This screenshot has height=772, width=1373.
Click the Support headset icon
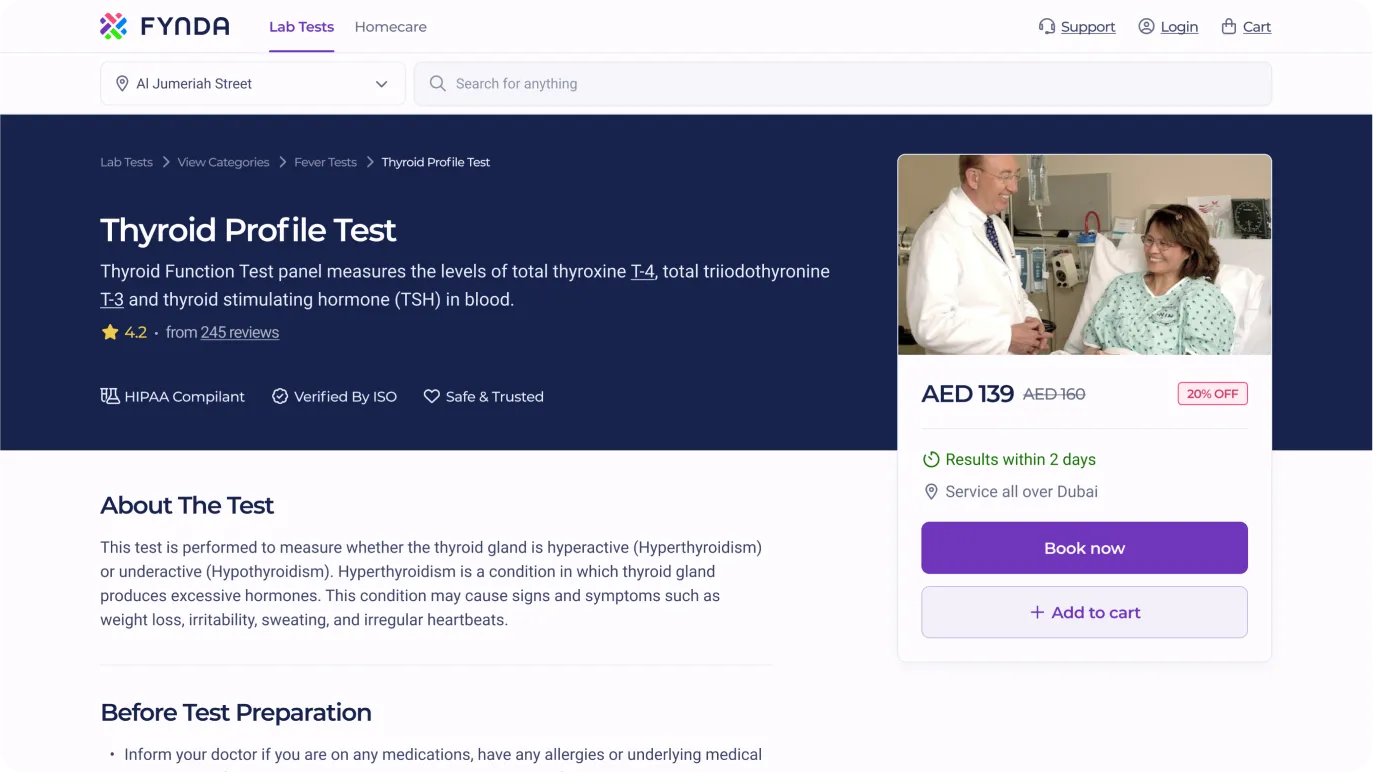(1047, 27)
